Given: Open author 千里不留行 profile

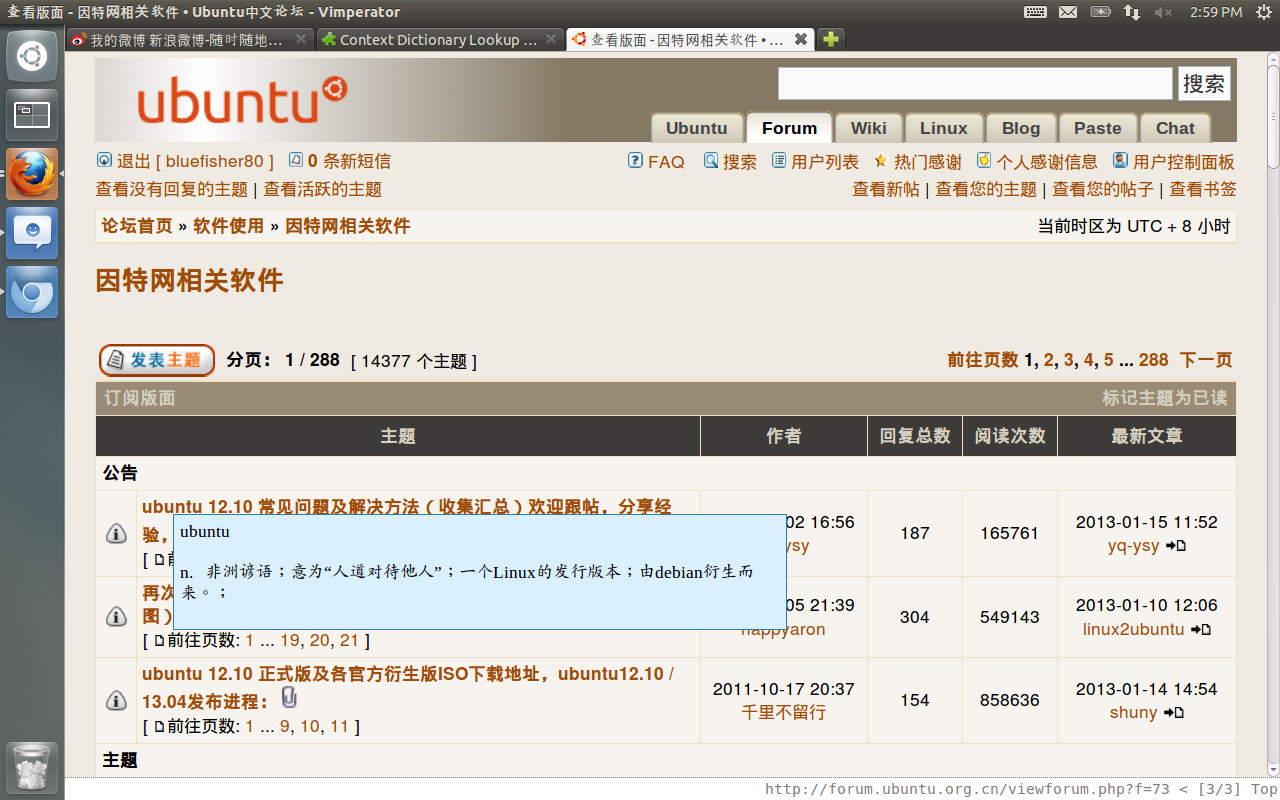Looking at the screenshot, I should click(783, 713).
